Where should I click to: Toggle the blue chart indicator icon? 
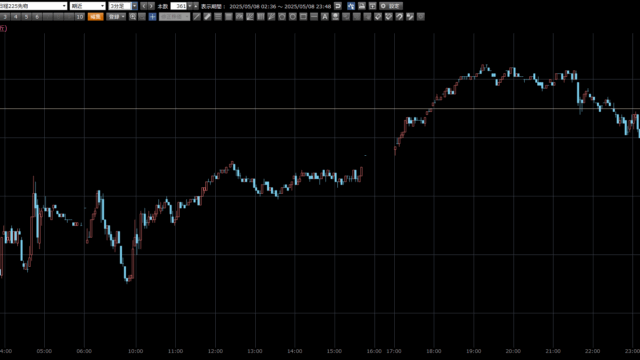point(351,6)
